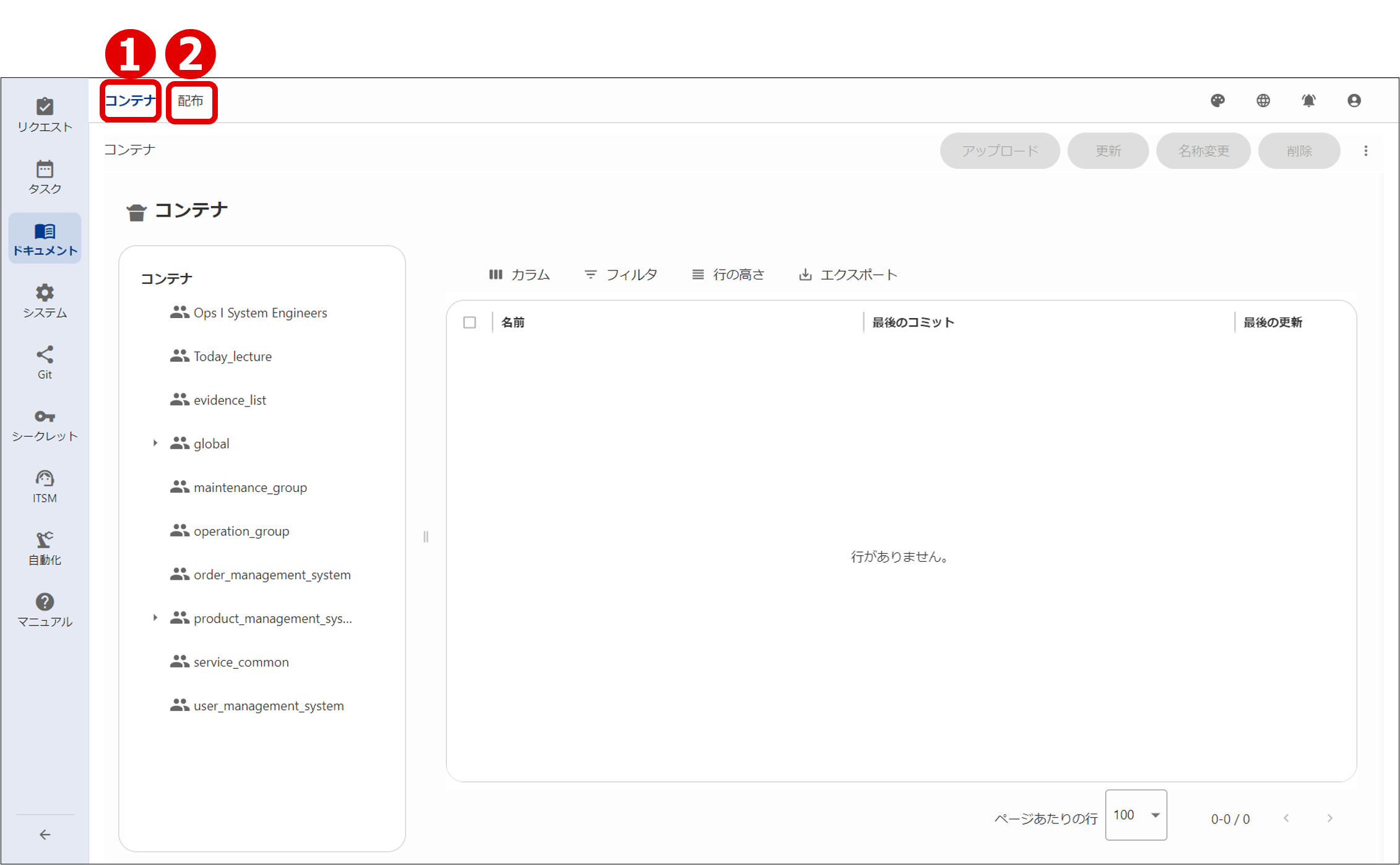
Task: Open the リクエスト section in the sidebar
Action: [44, 114]
